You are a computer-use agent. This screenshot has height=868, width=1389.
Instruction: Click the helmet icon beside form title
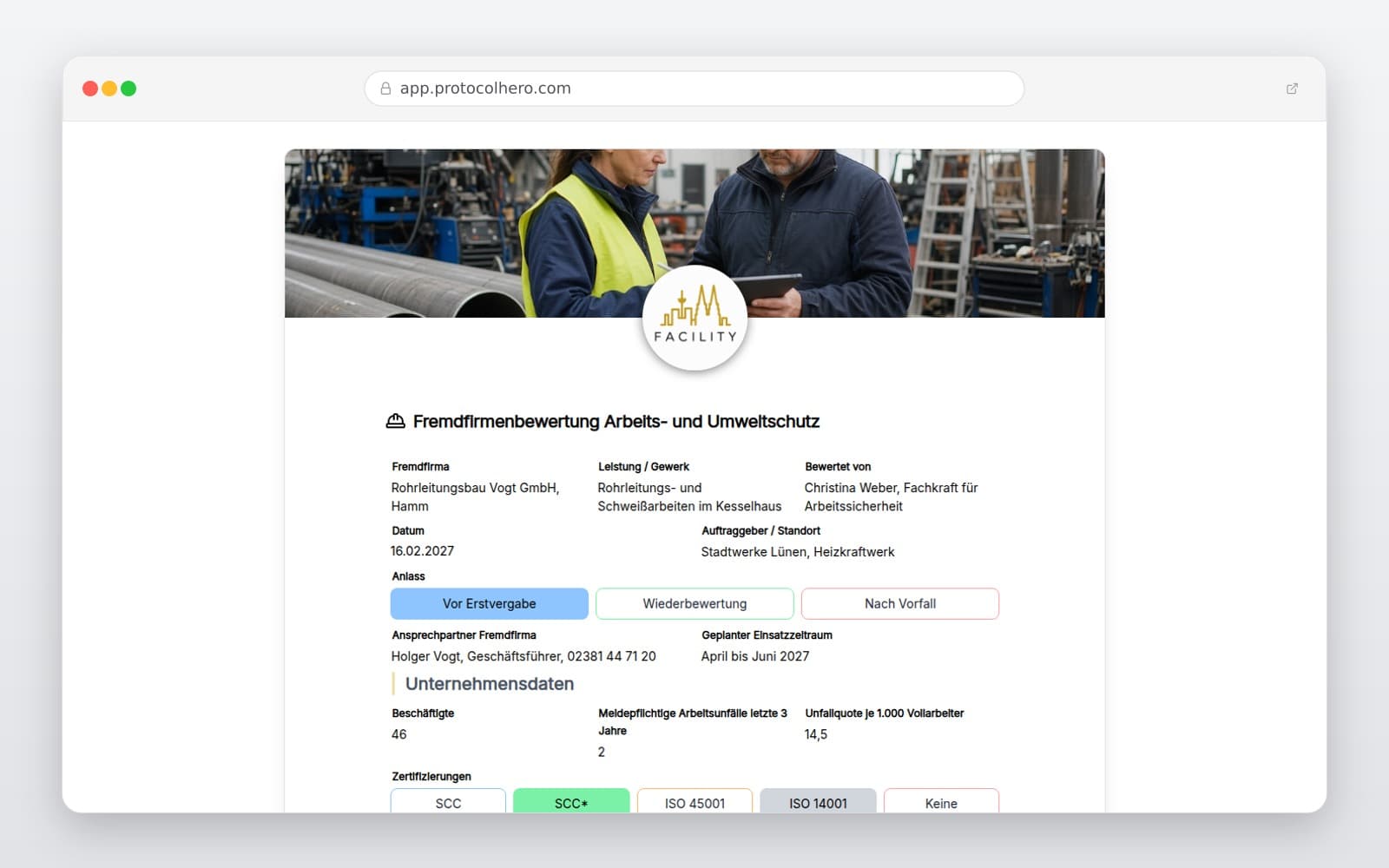click(x=395, y=421)
